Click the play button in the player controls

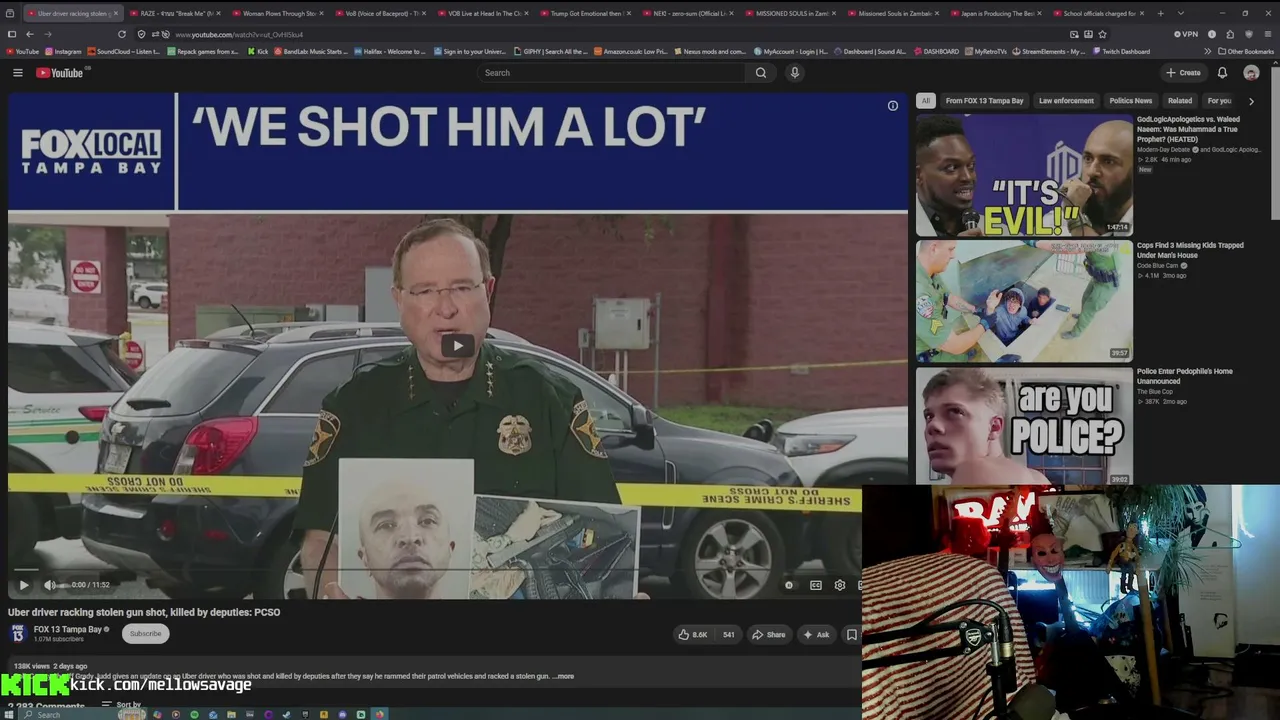coord(24,585)
